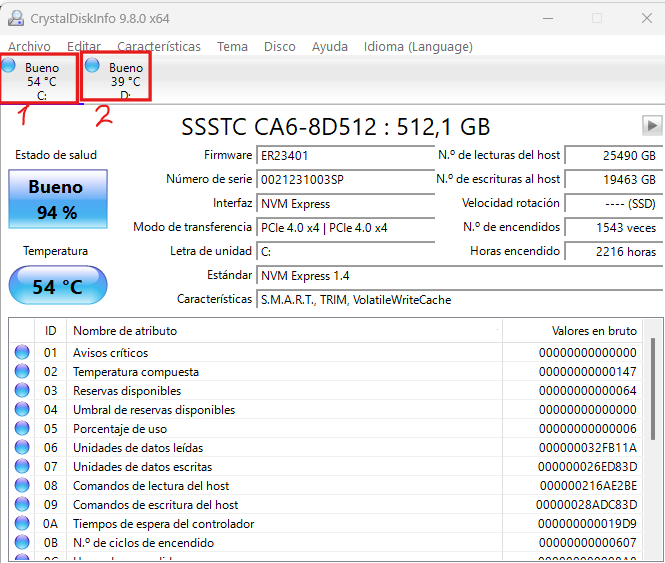Click the attribute list vertical scrollbar
The image size is (665, 563).
pos(654,400)
